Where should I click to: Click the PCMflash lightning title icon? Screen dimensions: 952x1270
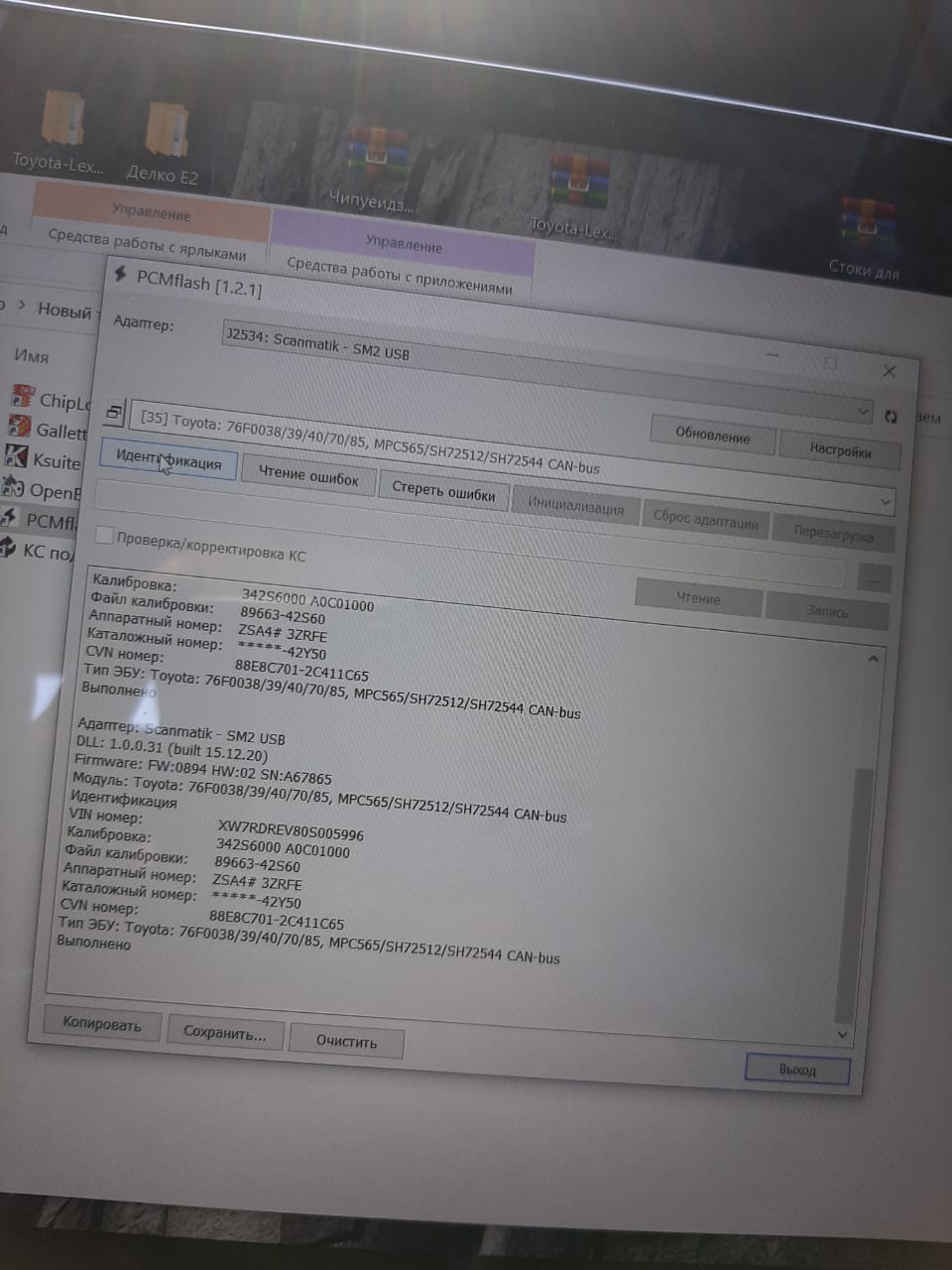tap(120, 274)
